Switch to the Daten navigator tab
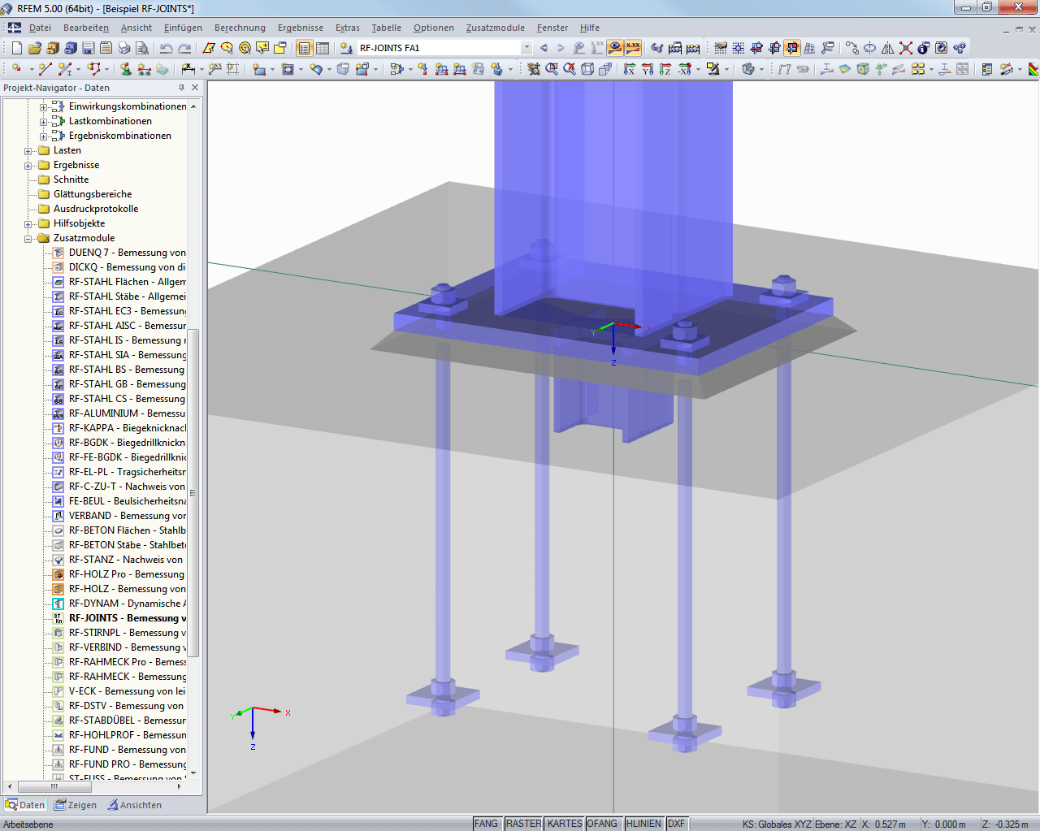 tap(25, 804)
